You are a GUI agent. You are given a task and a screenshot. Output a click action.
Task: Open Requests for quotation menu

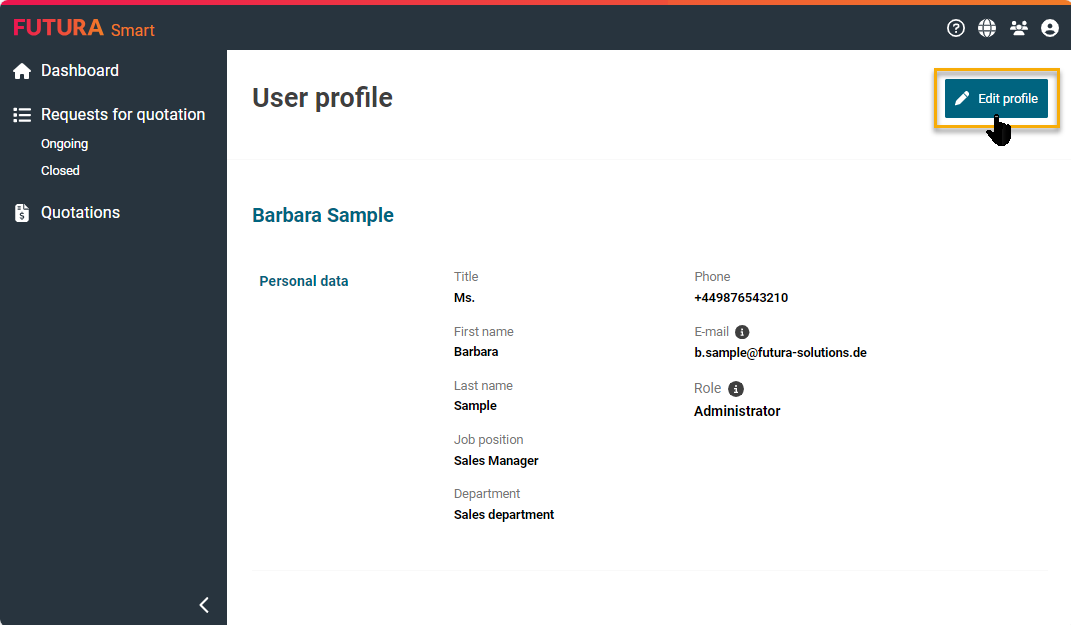coord(123,115)
